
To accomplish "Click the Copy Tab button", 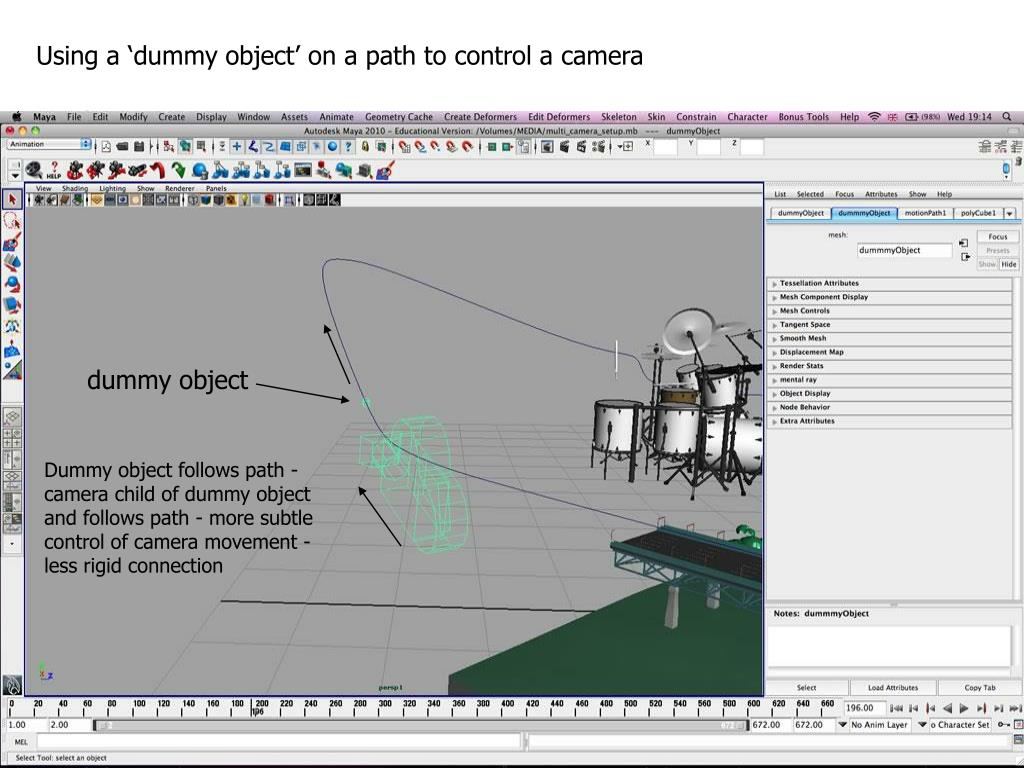I will (x=980, y=688).
